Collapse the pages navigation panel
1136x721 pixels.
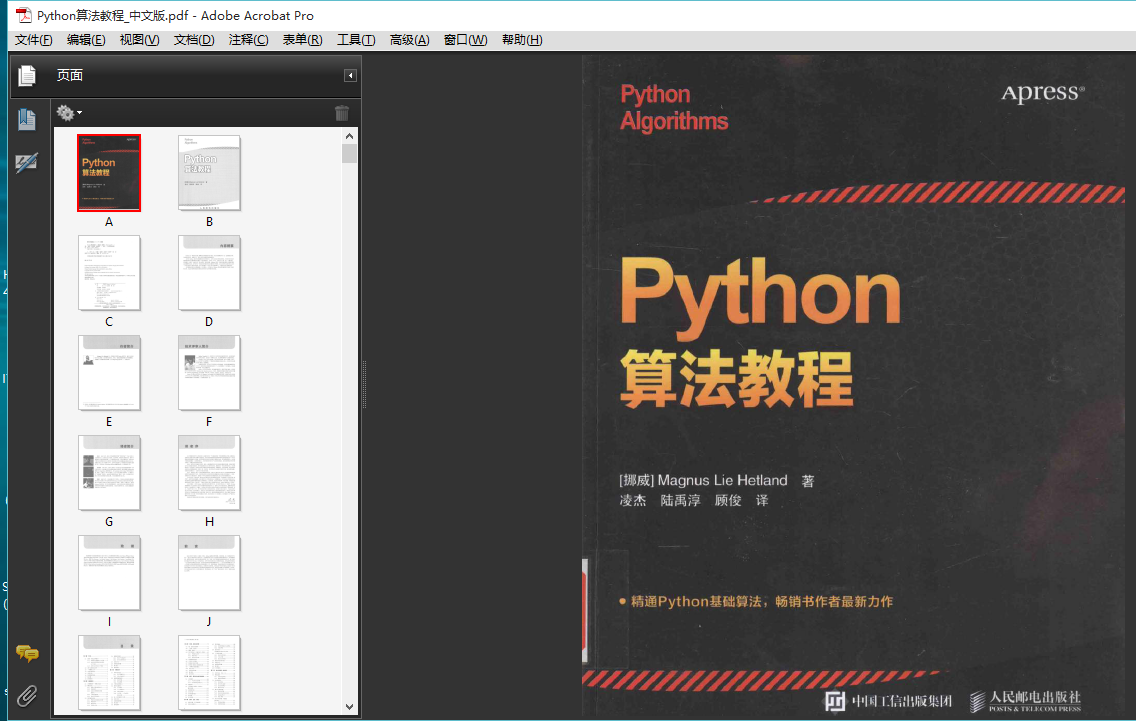(350, 75)
